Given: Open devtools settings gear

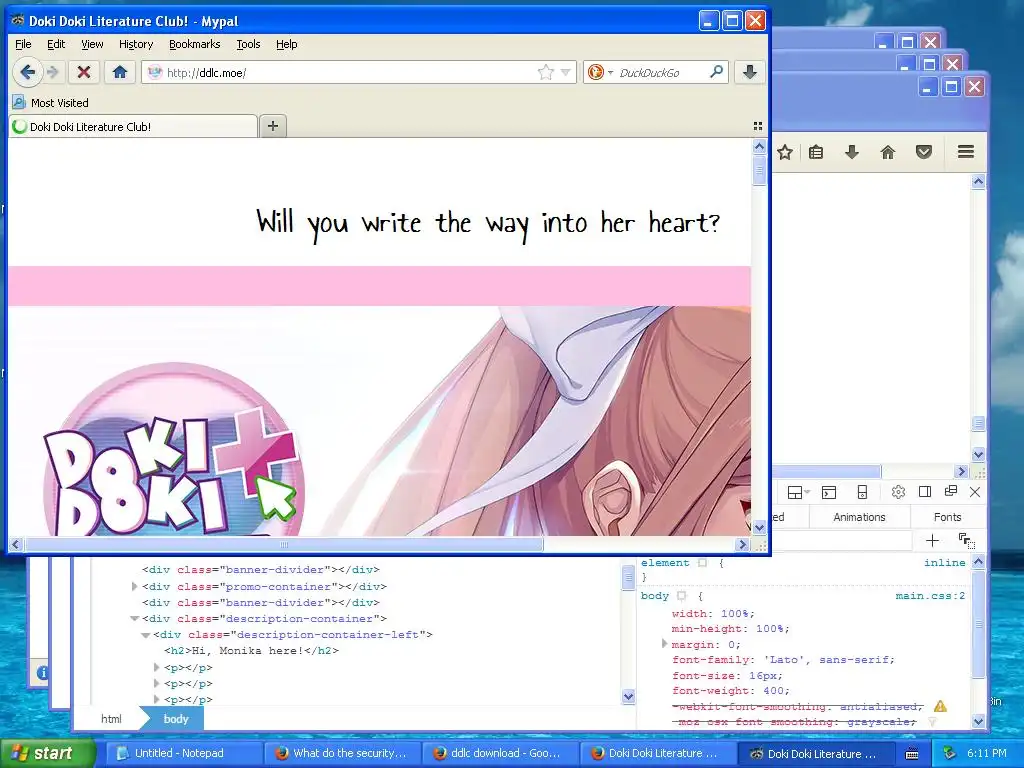Looking at the screenshot, I should click(899, 492).
